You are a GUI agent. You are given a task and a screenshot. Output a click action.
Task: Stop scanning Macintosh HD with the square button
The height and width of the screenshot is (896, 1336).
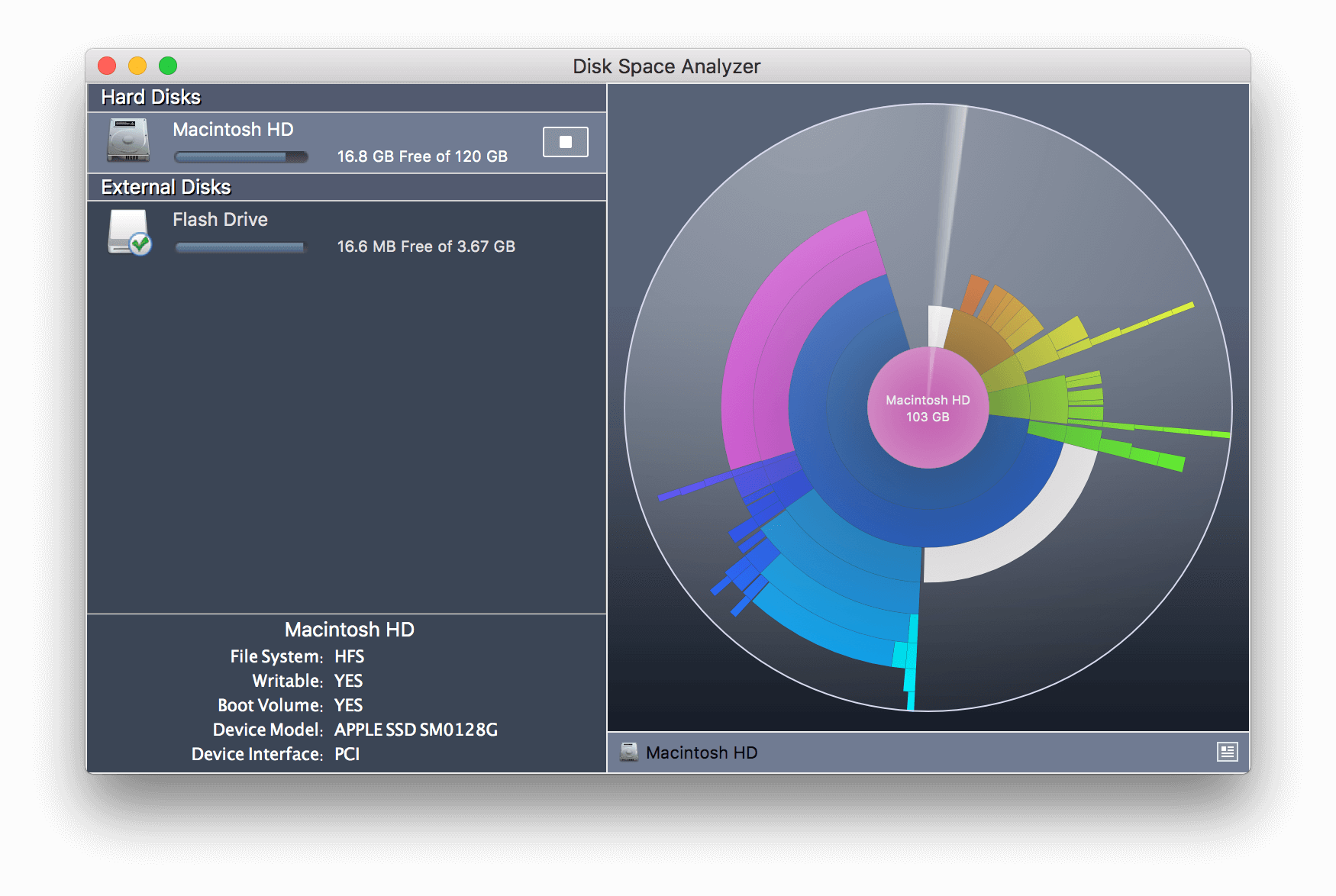(x=565, y=142)
